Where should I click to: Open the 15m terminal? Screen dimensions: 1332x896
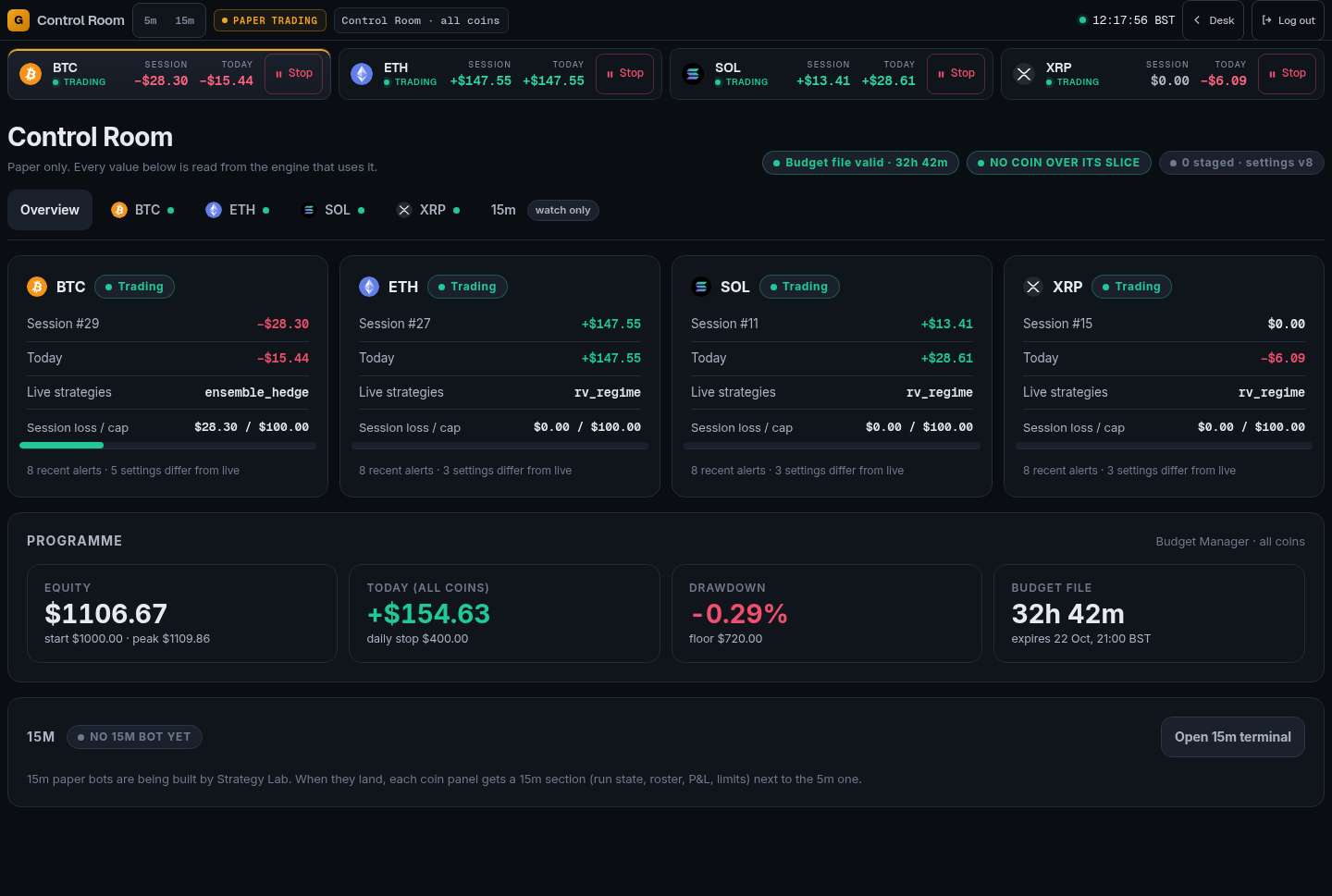(1233, 737)
